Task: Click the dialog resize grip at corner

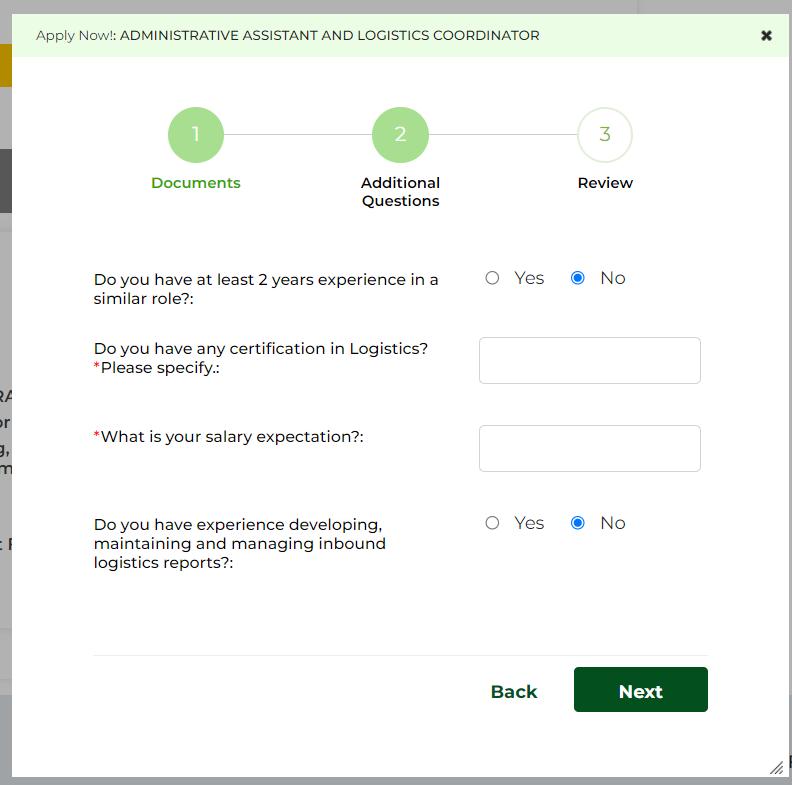Action: (776, 768)
